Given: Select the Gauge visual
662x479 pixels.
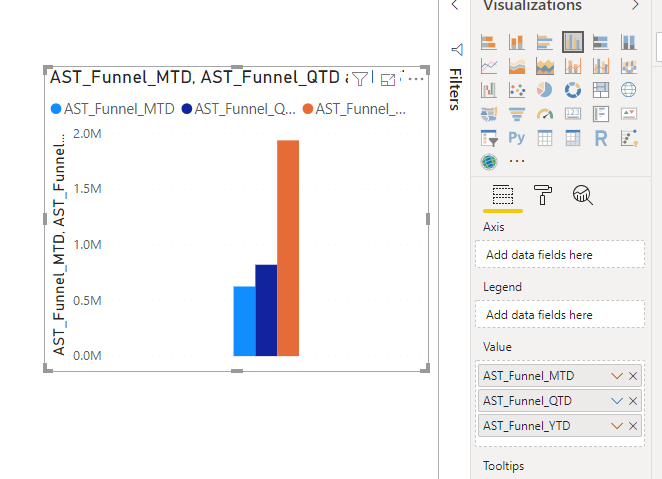Looking at the screenshot, I should 545,114.
